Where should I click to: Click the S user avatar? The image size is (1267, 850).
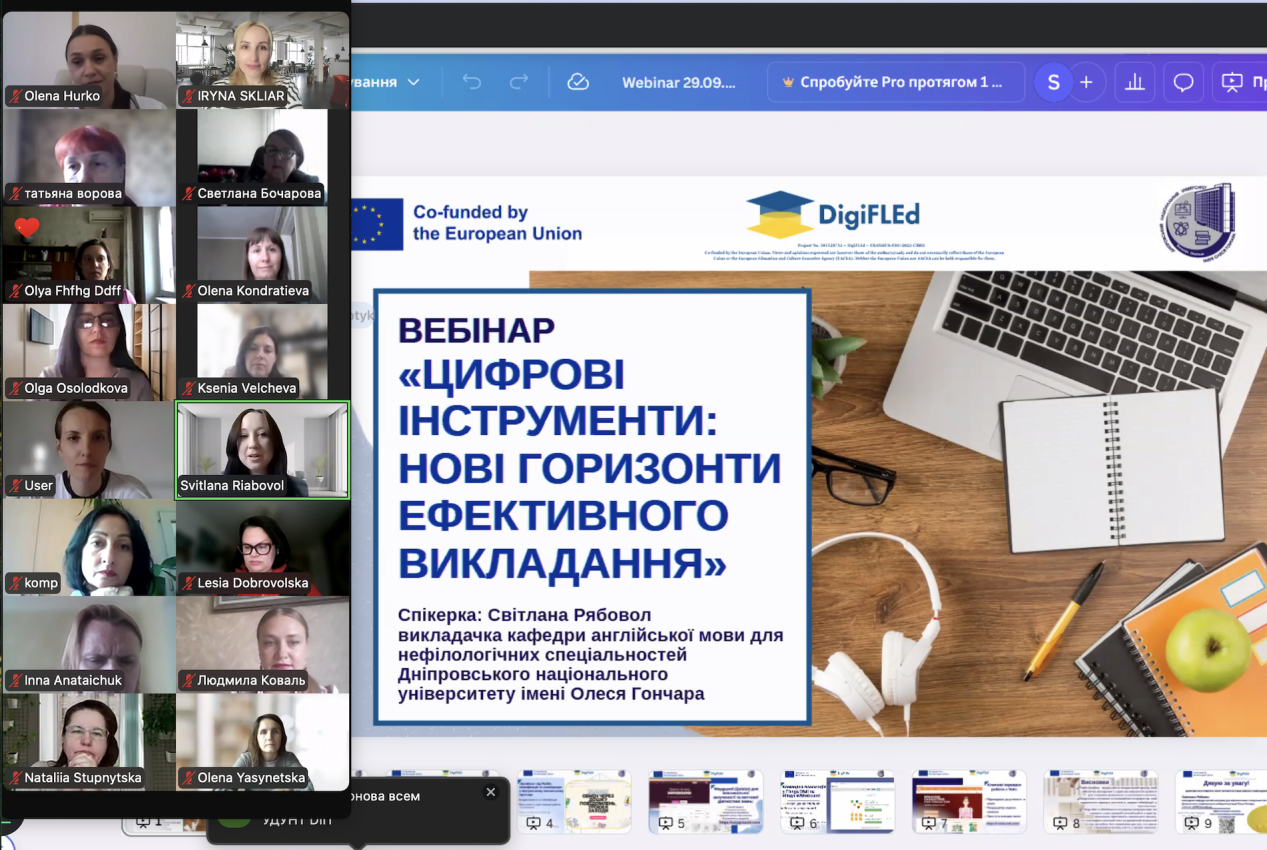click(x=1053, y=82)
